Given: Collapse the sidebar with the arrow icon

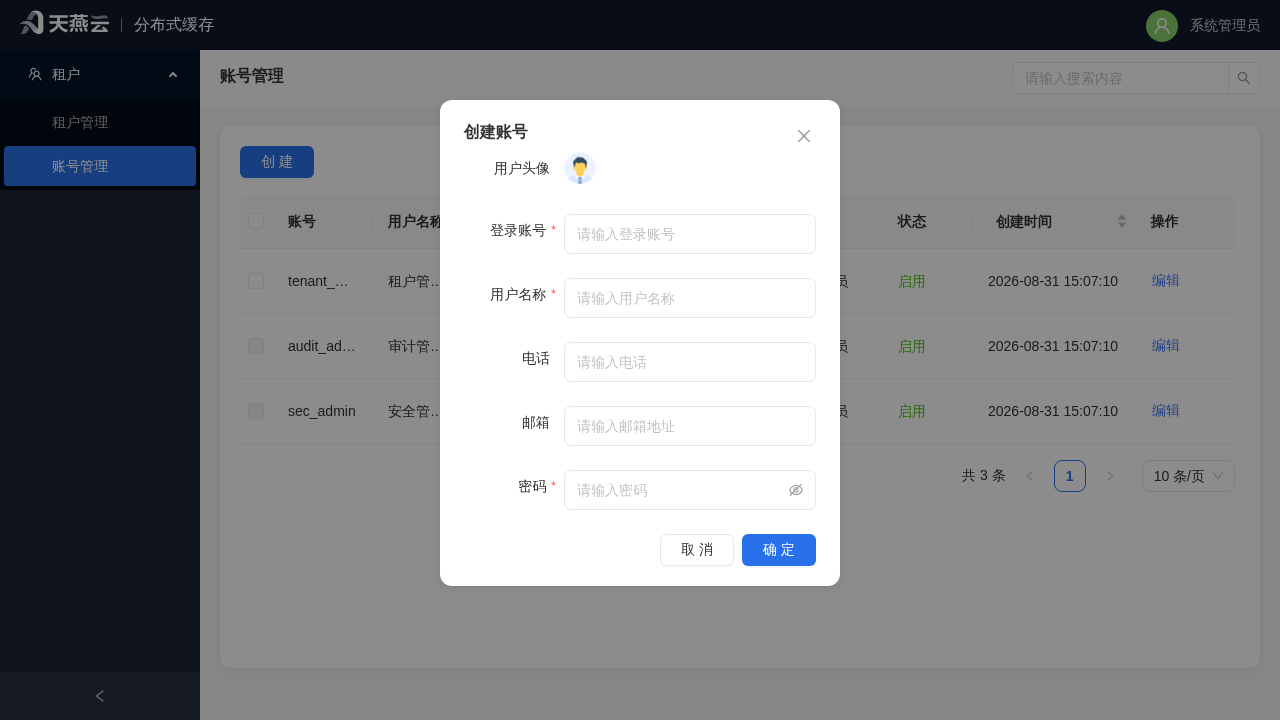Looking at the screenshot, I should 100,696.
